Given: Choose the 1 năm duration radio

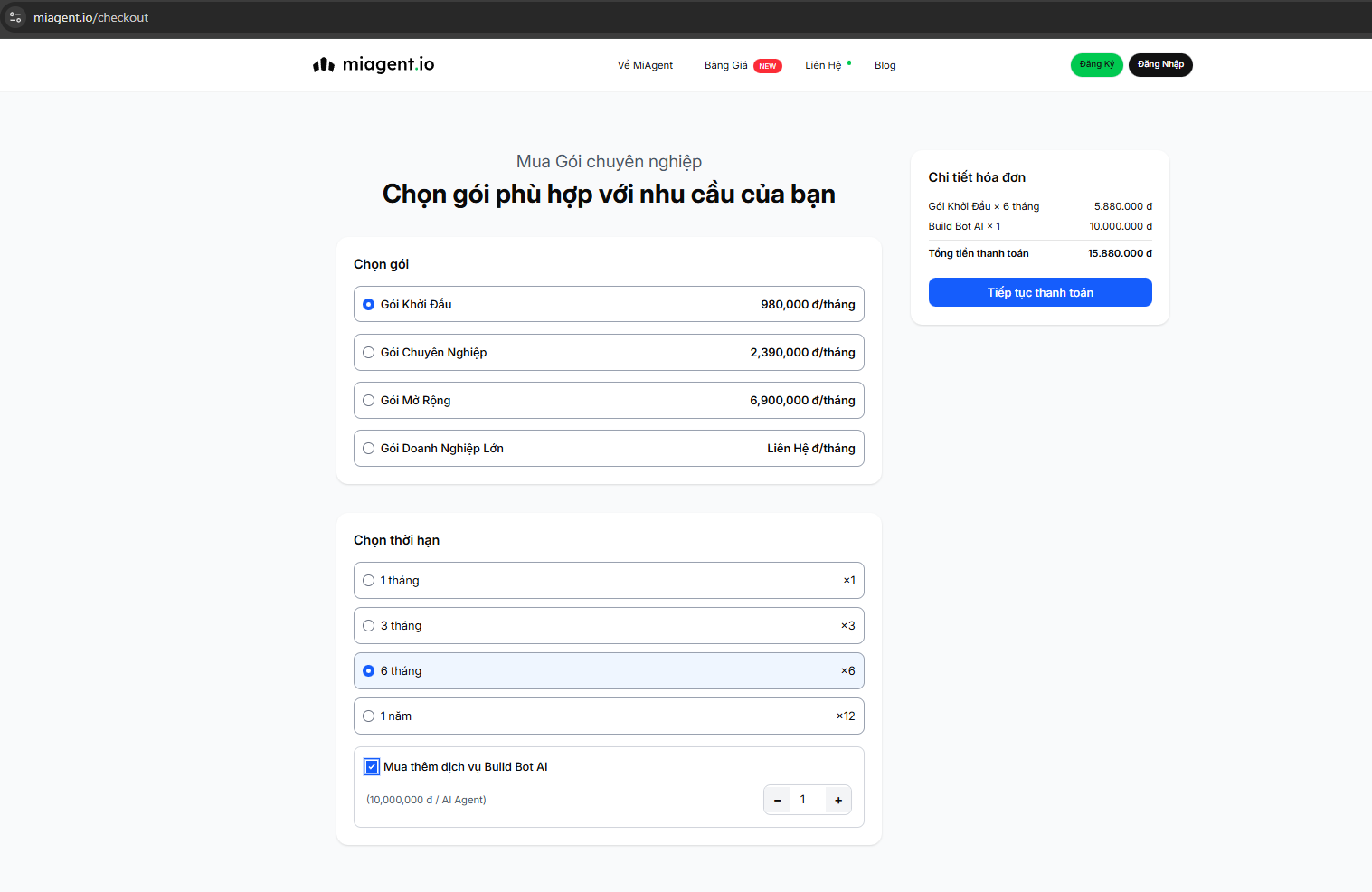Looking at the screenshot, I should tap(368, 716).
